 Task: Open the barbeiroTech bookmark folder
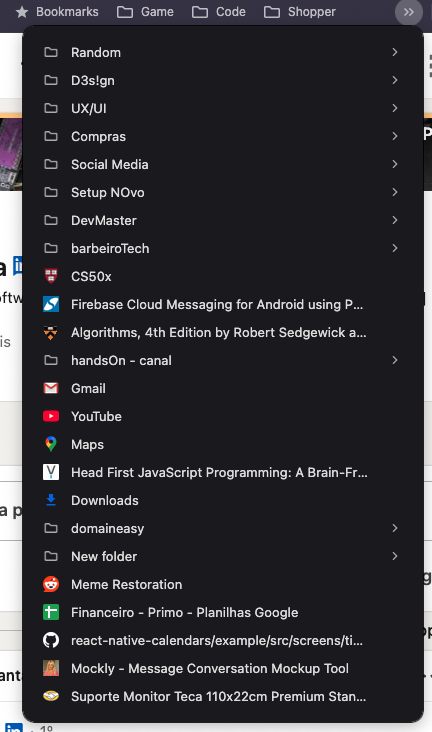click(x=223, y=248)
